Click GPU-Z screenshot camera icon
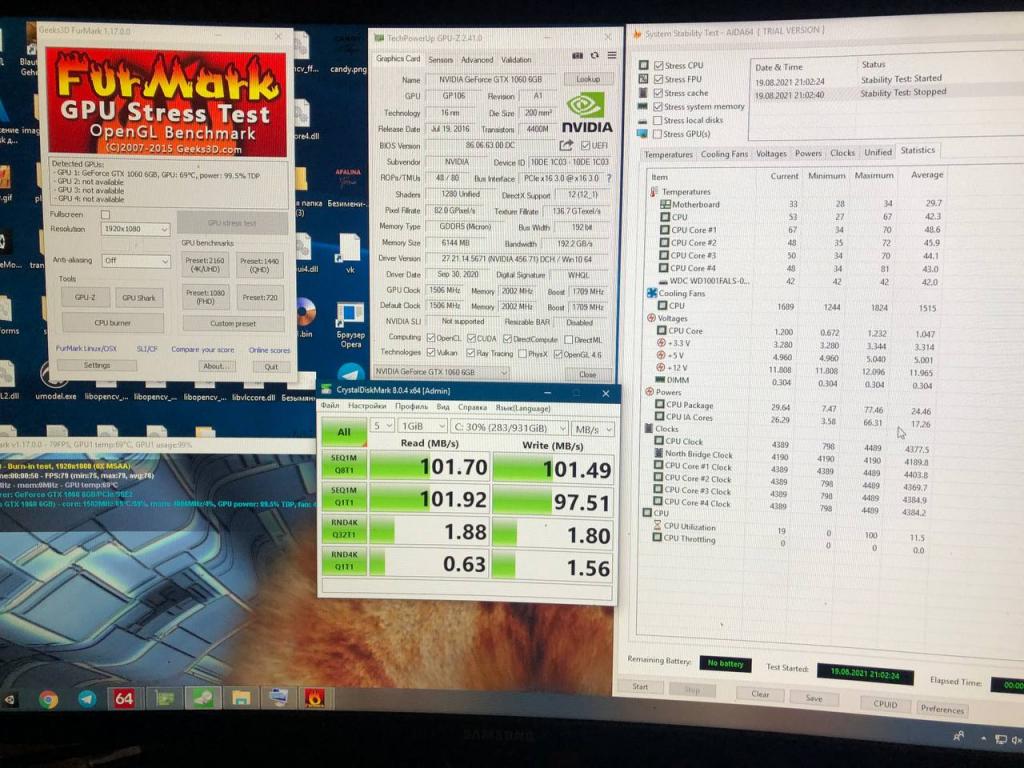 tap(577, 56)
